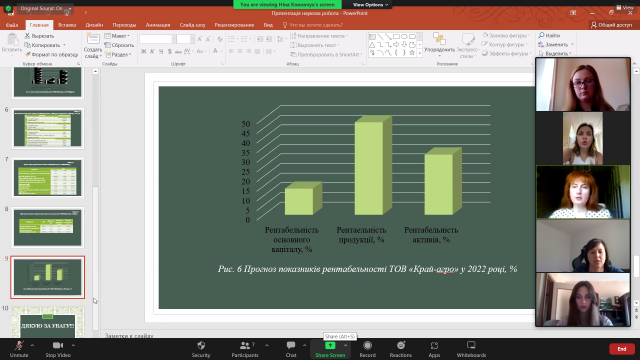
Task: Click the red End meeting button
Action: coord(622,349)
